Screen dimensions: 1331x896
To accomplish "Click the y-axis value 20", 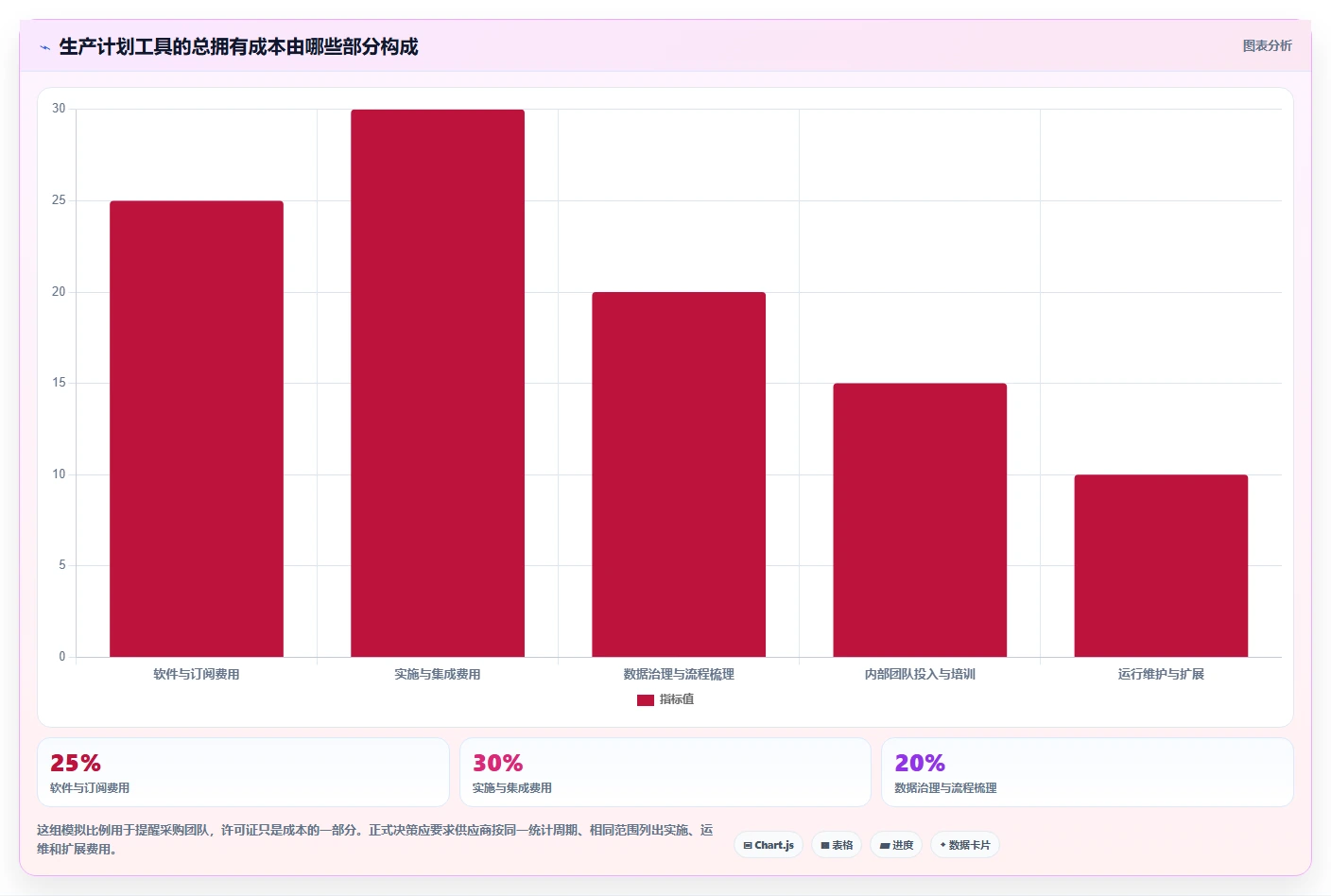I will tap(59, 292).
